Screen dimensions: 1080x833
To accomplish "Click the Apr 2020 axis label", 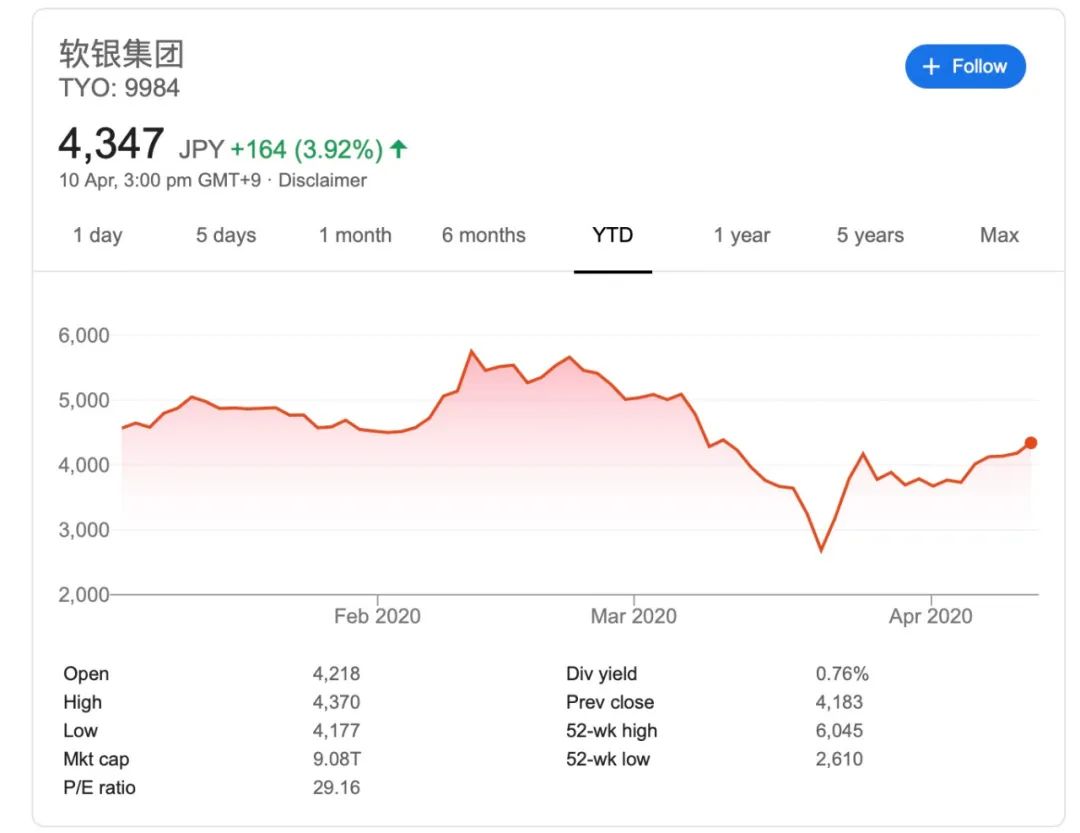I will coord(931,616).
